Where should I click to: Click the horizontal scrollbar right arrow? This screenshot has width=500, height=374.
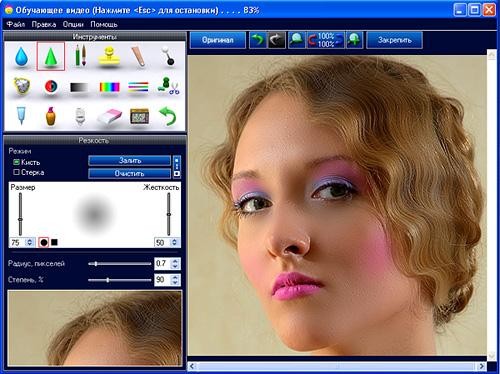[481, 366]
